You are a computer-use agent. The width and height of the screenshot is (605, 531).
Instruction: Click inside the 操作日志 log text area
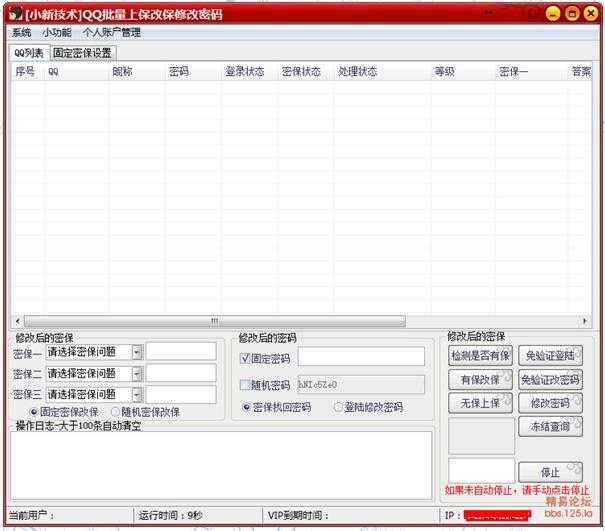pos(221,466)
